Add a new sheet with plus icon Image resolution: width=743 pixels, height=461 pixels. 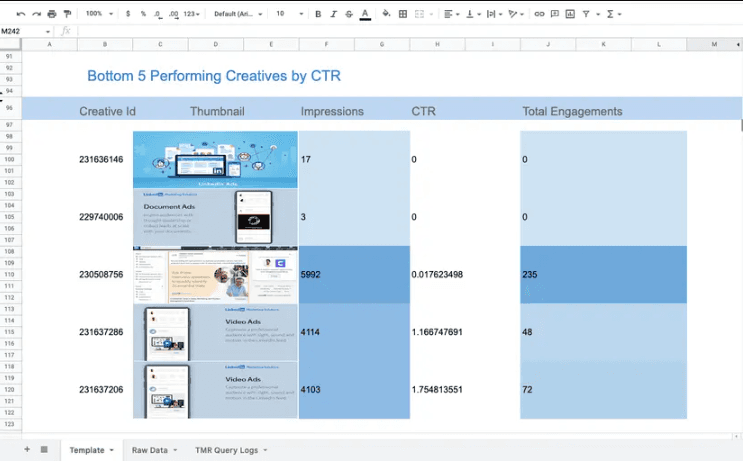tap(27, 449)
